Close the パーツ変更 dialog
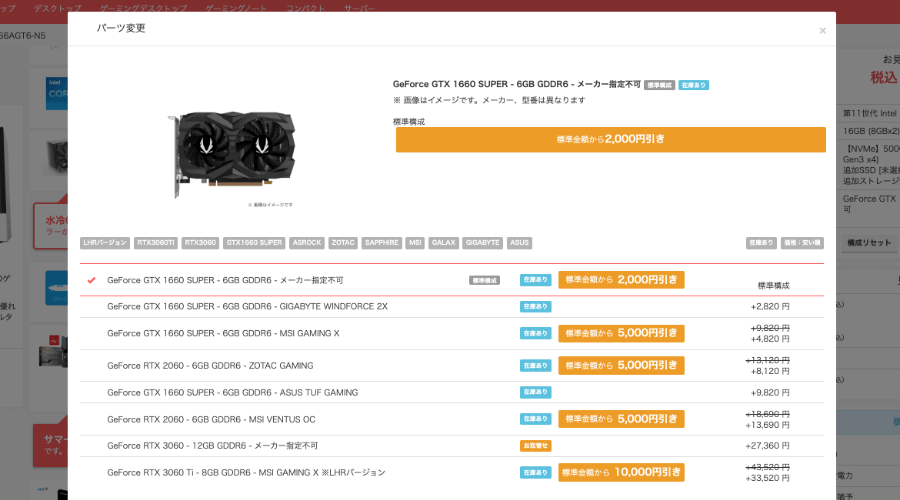900x500 pixels. click(822, 30)
